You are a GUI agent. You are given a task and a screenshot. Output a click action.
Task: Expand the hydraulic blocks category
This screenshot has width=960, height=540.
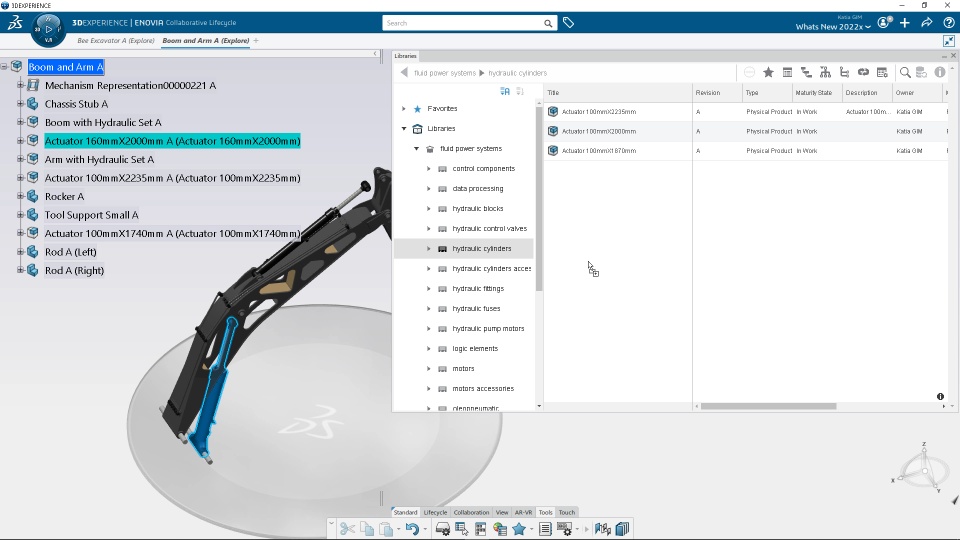coord(429,209)
